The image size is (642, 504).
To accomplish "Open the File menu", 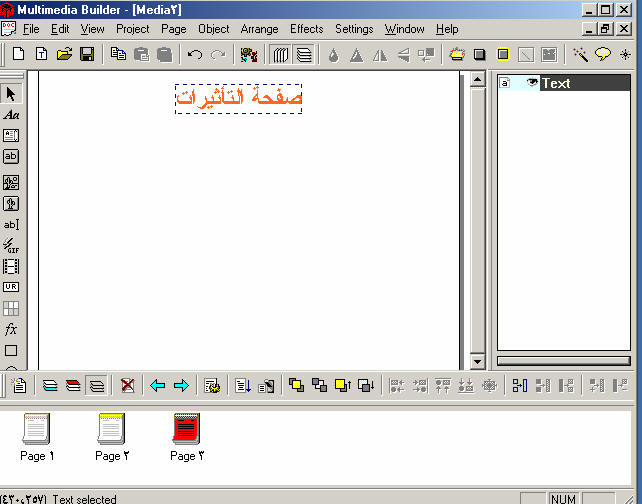I will tap(31, 29).
